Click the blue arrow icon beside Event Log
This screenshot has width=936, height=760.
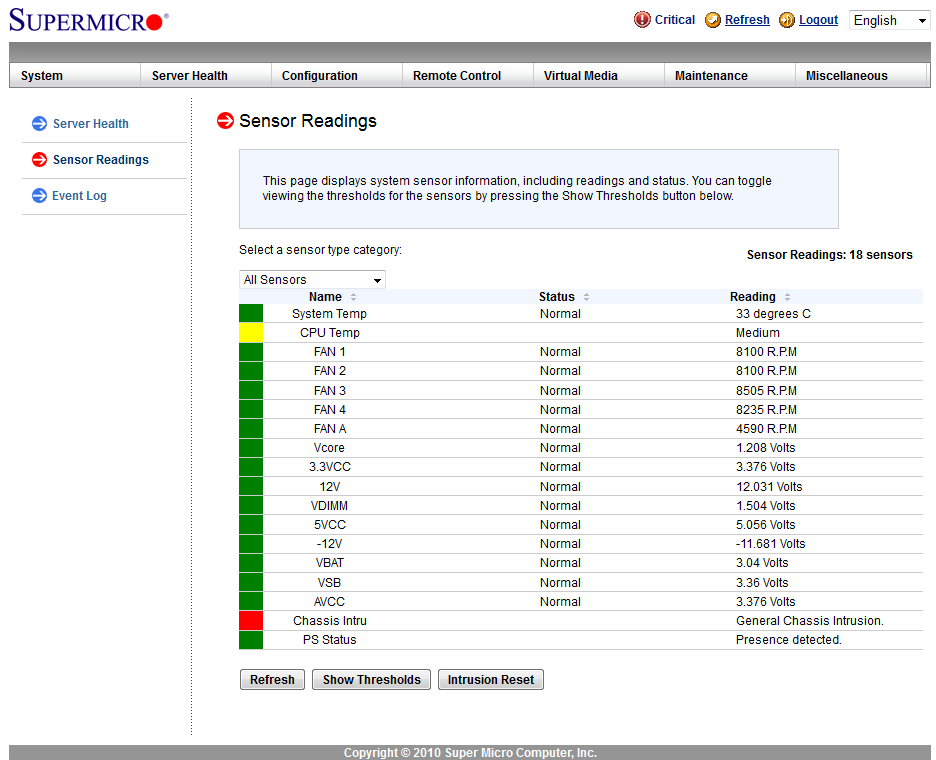pyautogui.click(x=39, y=195)
